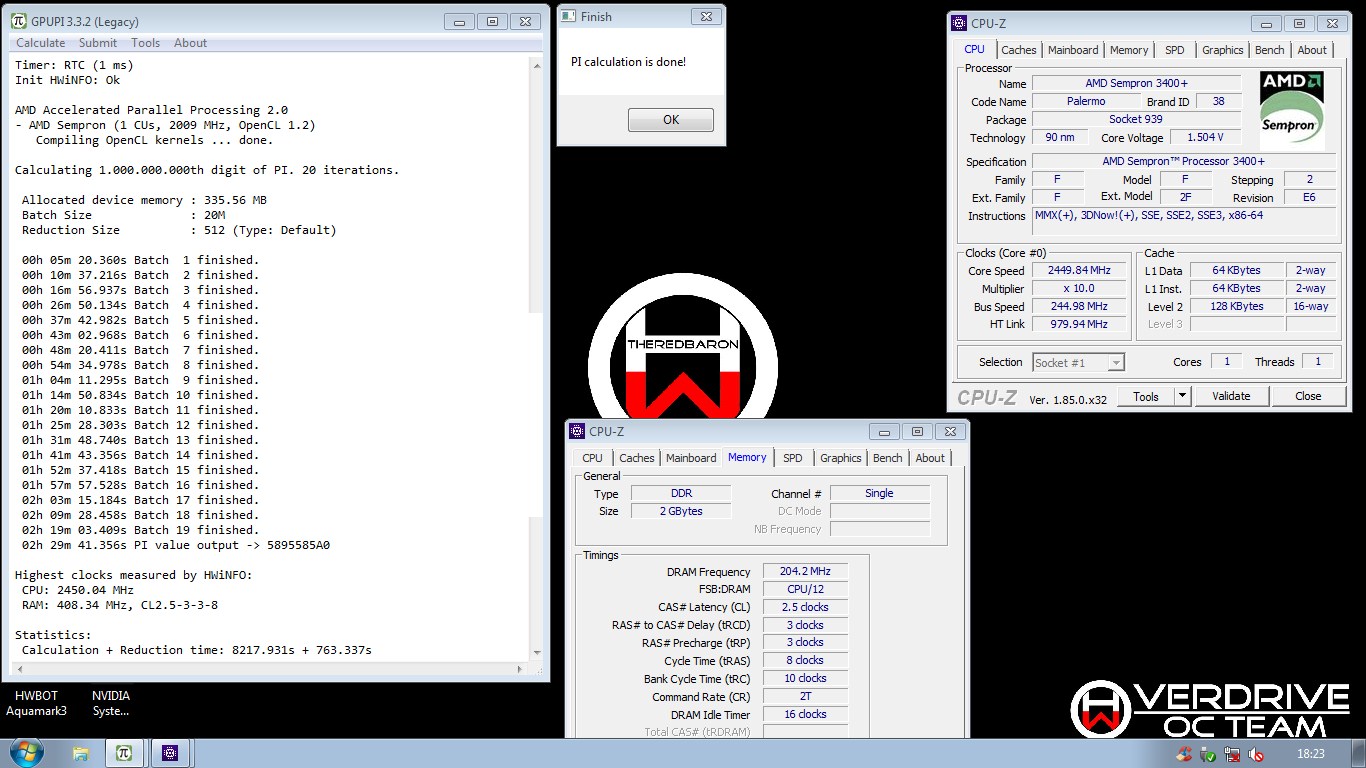Viewport: 1366px width, 768px height.
Task: Click the Core Speed 2449.84 MHz field
Action: pos(1079,271)
